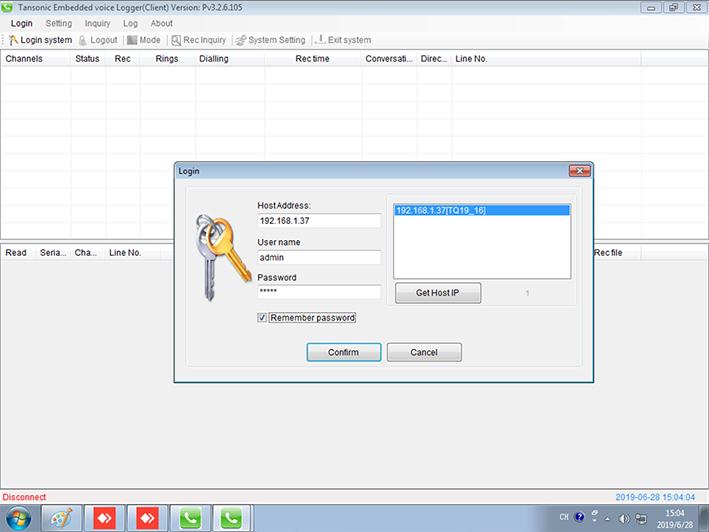Open the Log menu
The height and width of the screenshot is (532, 709).
tap(131, 23)
